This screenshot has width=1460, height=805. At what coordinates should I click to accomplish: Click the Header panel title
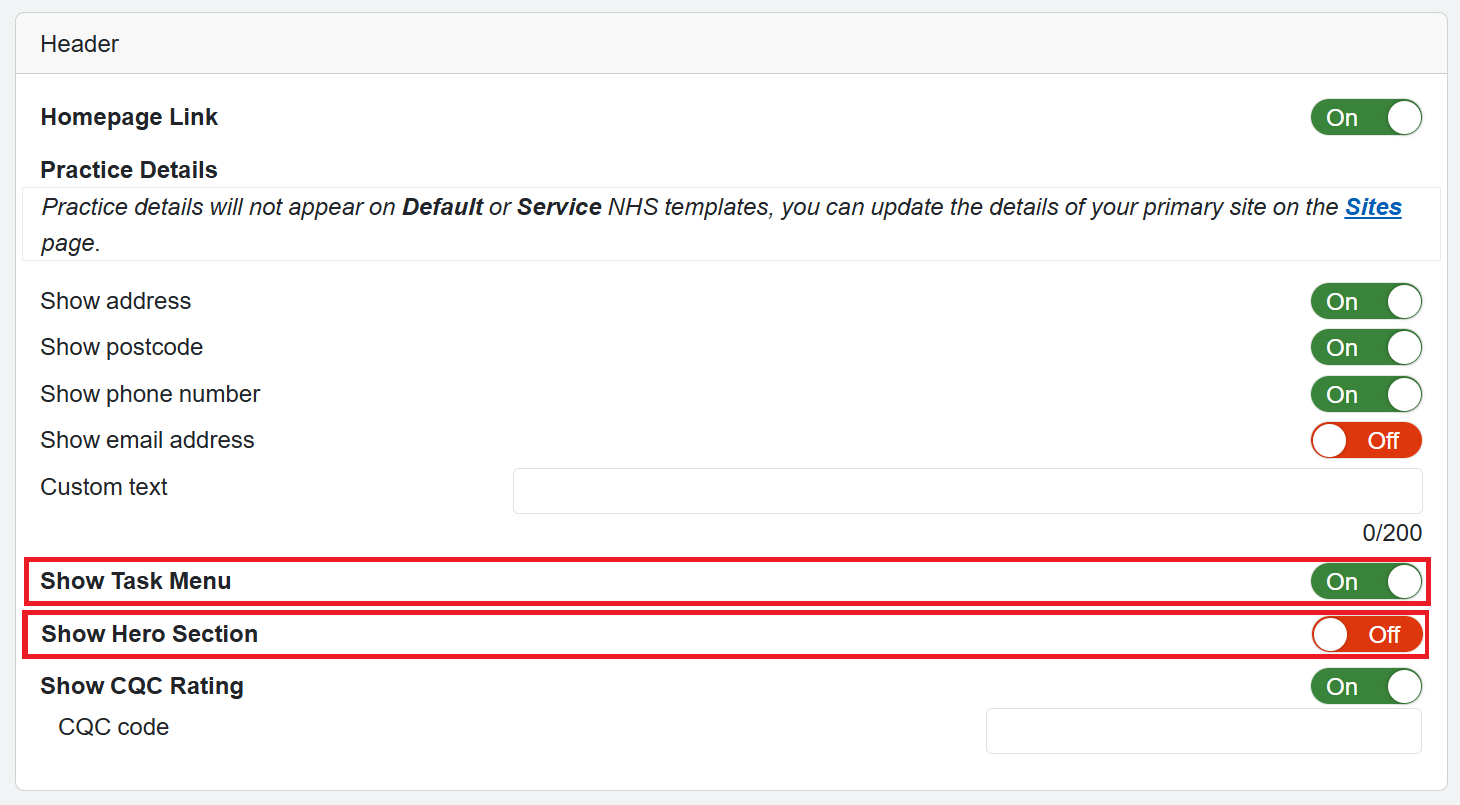80,44
